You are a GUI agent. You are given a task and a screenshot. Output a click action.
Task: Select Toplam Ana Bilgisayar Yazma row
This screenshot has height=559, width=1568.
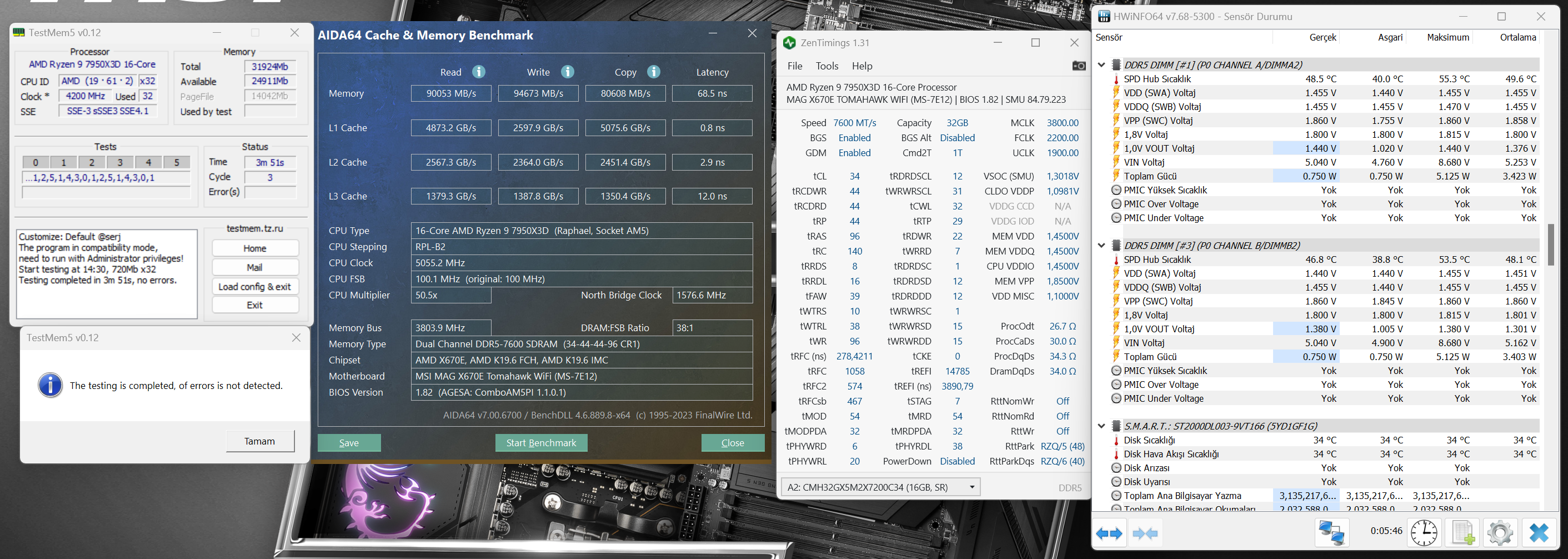(x=1318, y=496)
